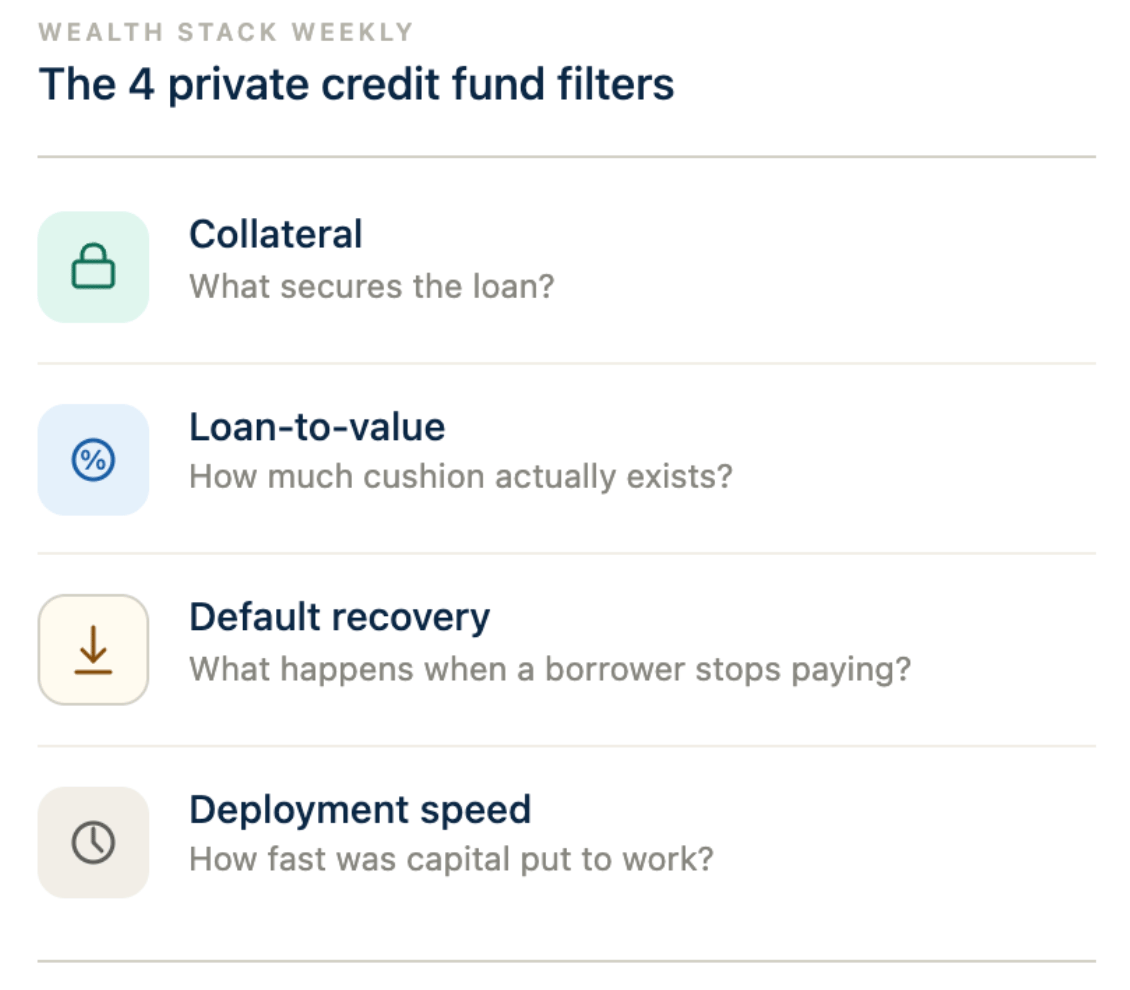This screenshot has width=1130, height=990.
Task: Click the clock icon for Deployment speed
Action: pyautogui.click(x=93, y=842)
